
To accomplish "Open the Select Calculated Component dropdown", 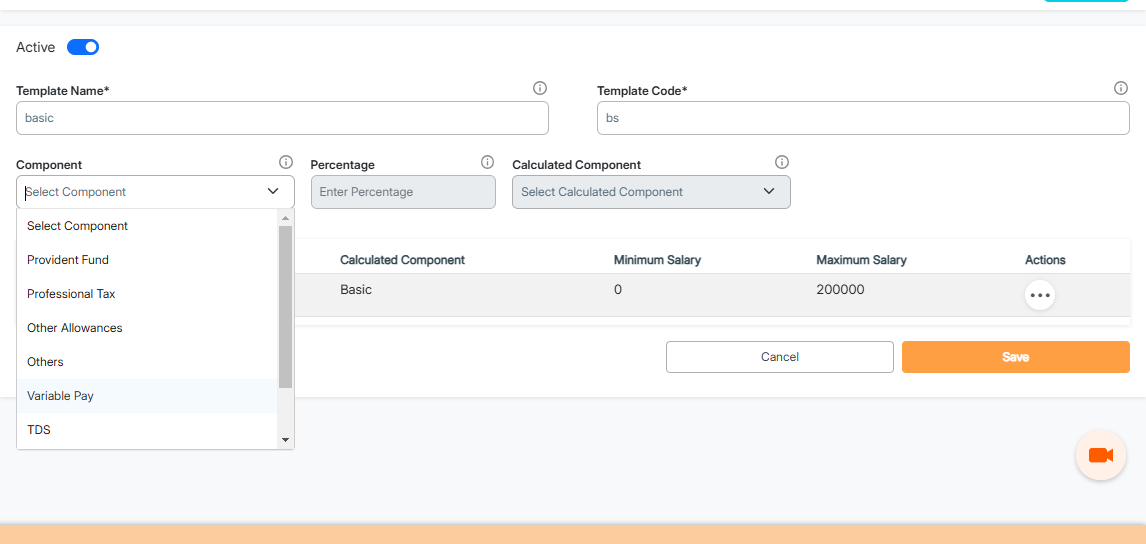I will coord(651,192).
